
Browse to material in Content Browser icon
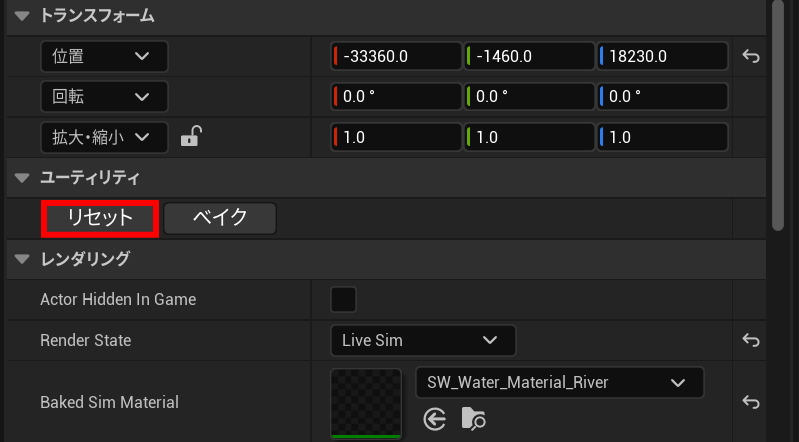(473, 420)
